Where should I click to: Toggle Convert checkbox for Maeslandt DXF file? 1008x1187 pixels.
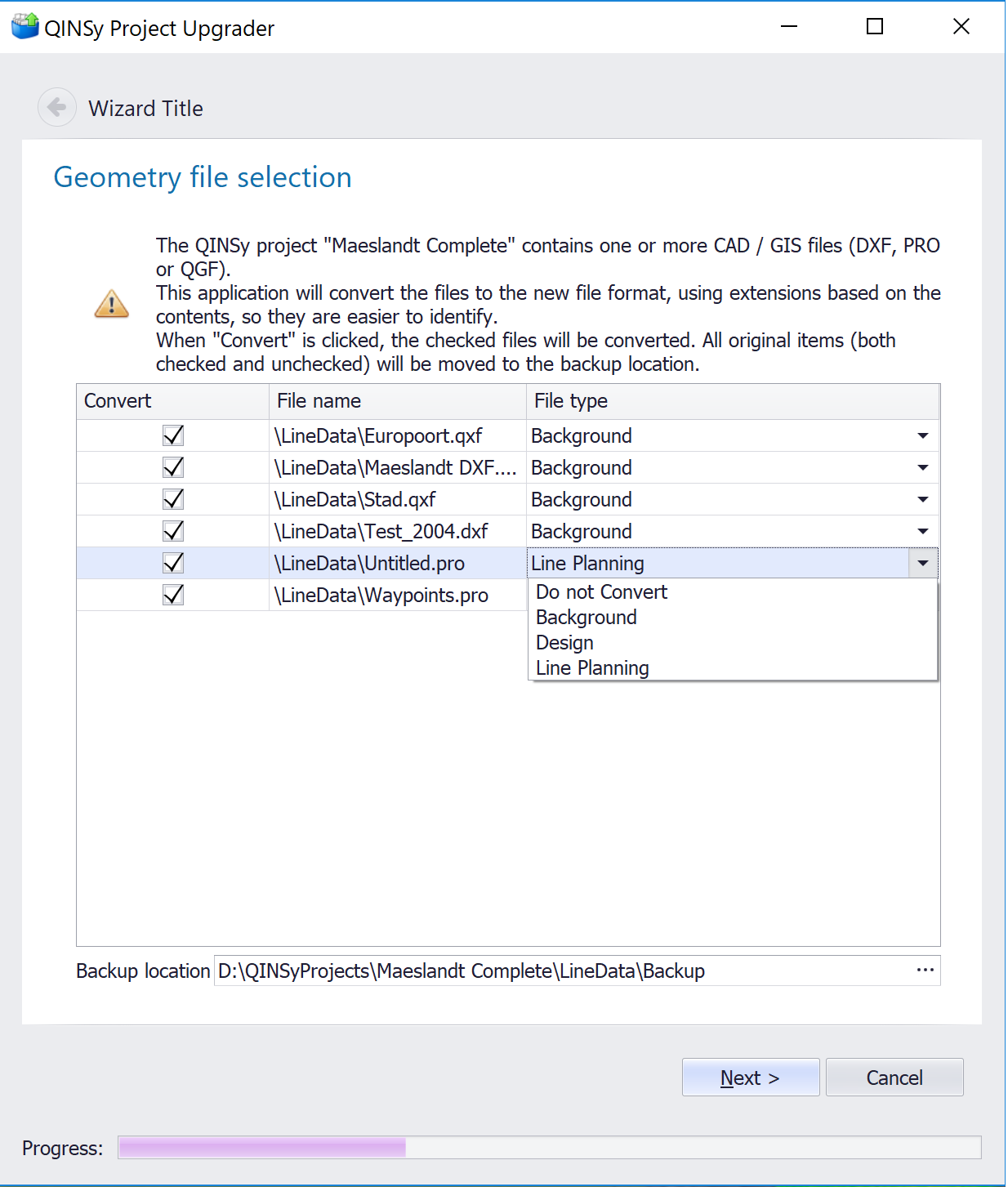(x=173, y=467)
